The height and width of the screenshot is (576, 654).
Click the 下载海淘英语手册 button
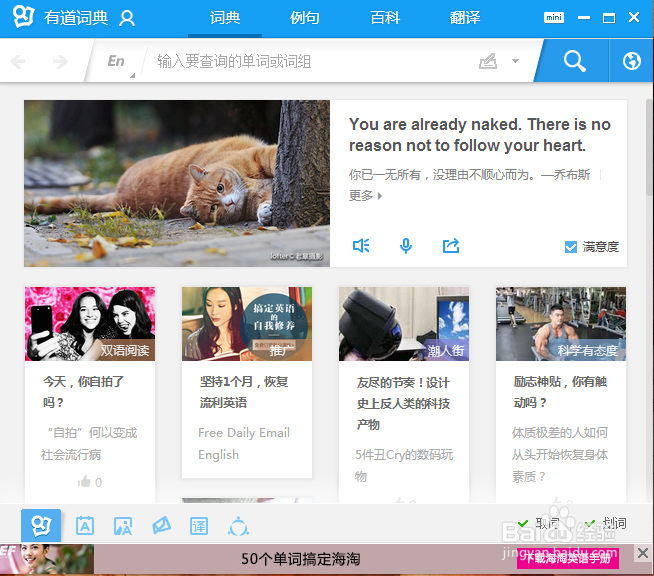(x=568, y=558)
